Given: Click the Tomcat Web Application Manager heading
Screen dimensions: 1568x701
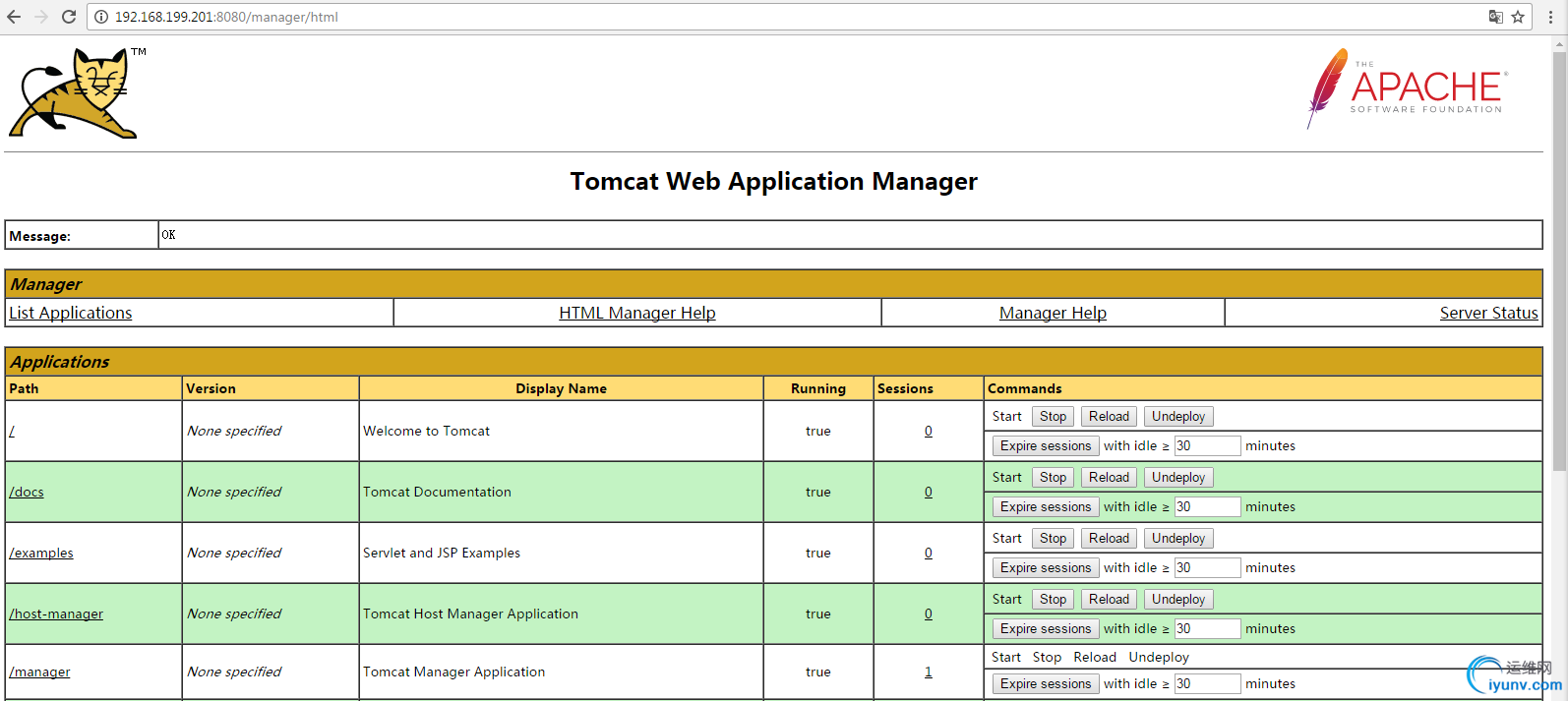Looking at the screenshot, I should [774, 182].
